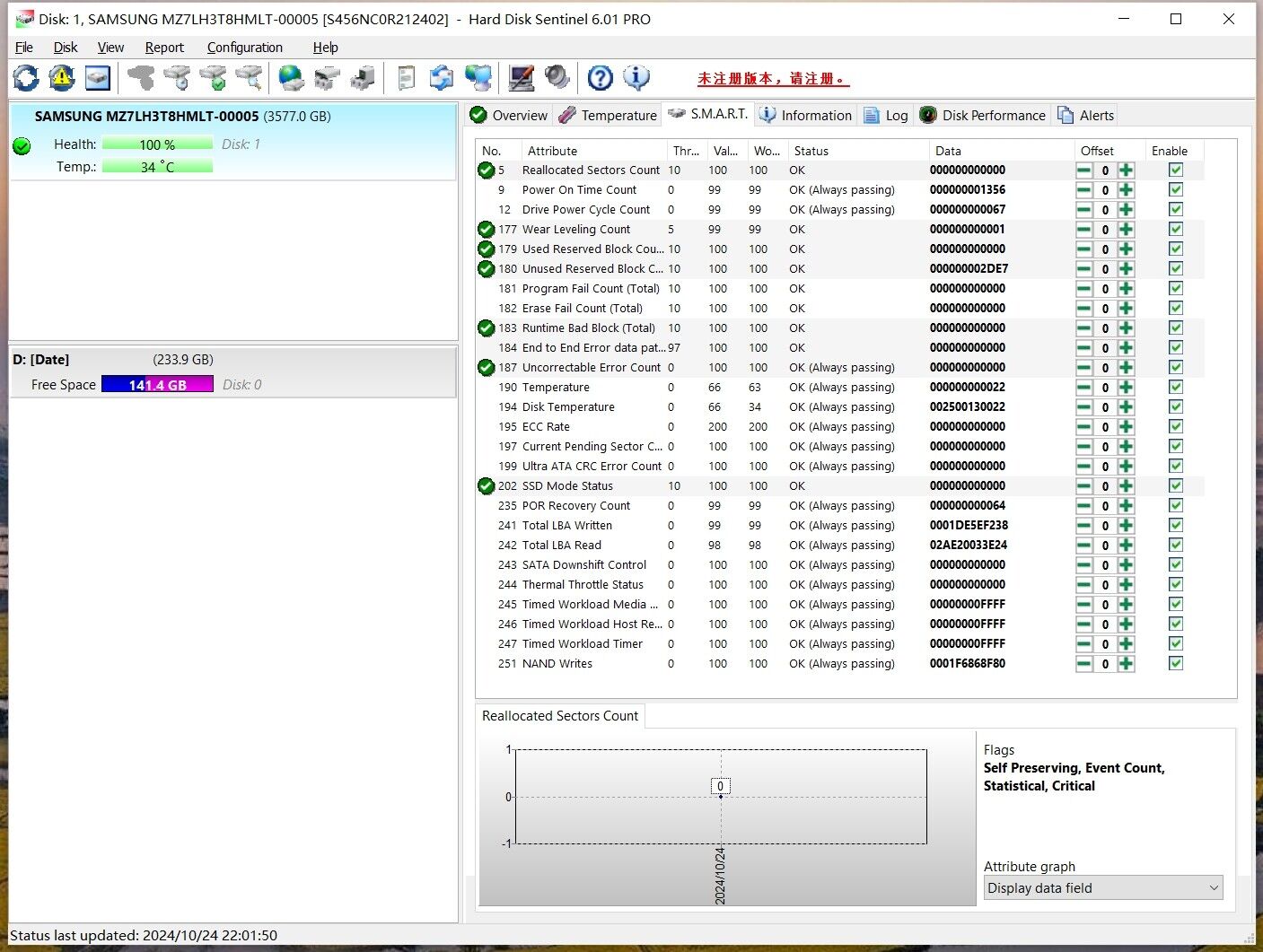Click the monitor with pencil toolbar icon
This screenshot has width=1263, height=952.
(x=522, y=78)
